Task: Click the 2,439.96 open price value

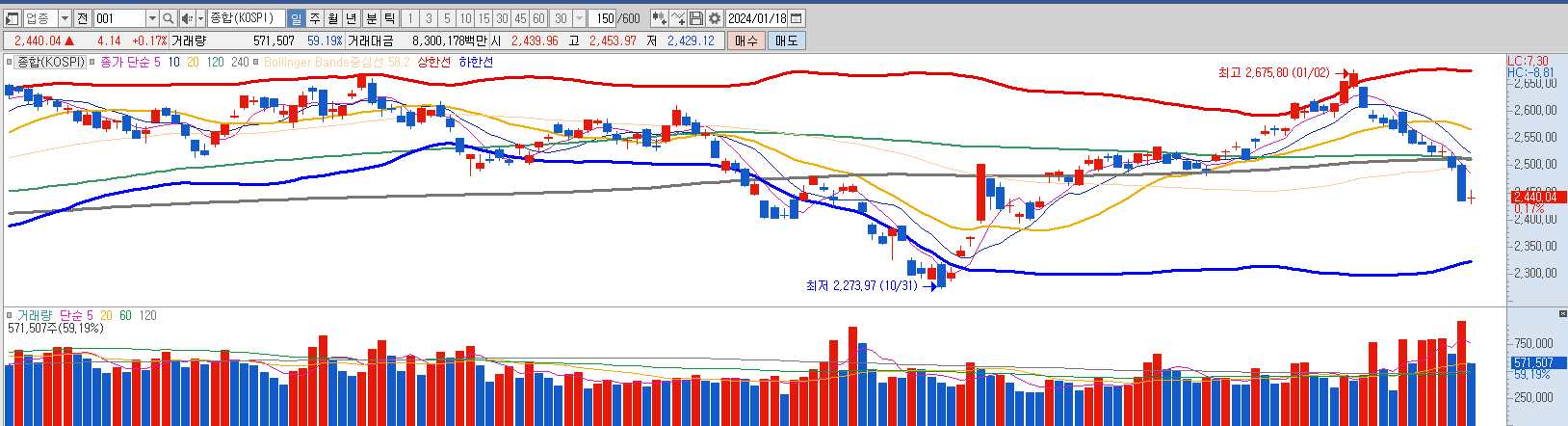Action: pyautogui.click(x=535, y=40)
